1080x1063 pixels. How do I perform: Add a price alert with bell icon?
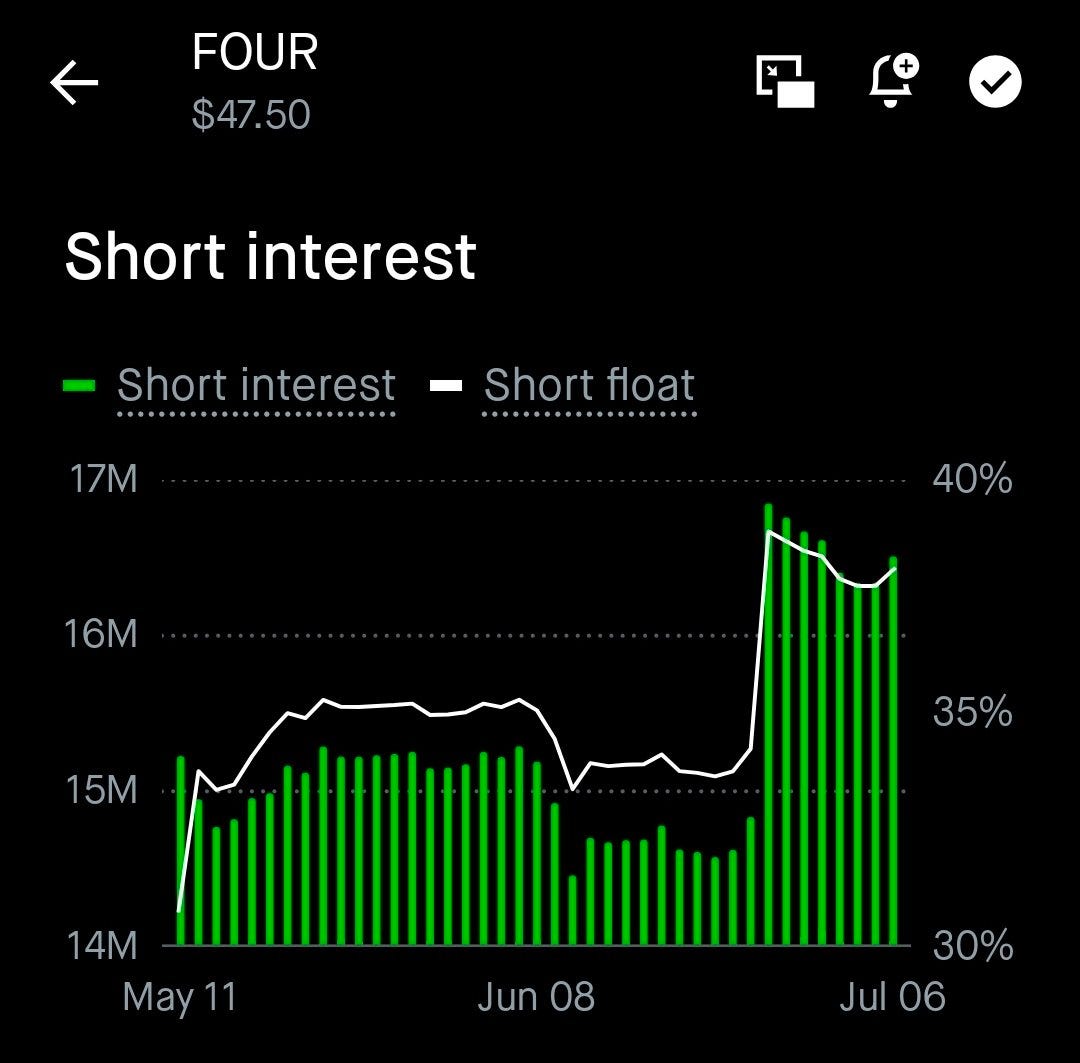point(893,81)
